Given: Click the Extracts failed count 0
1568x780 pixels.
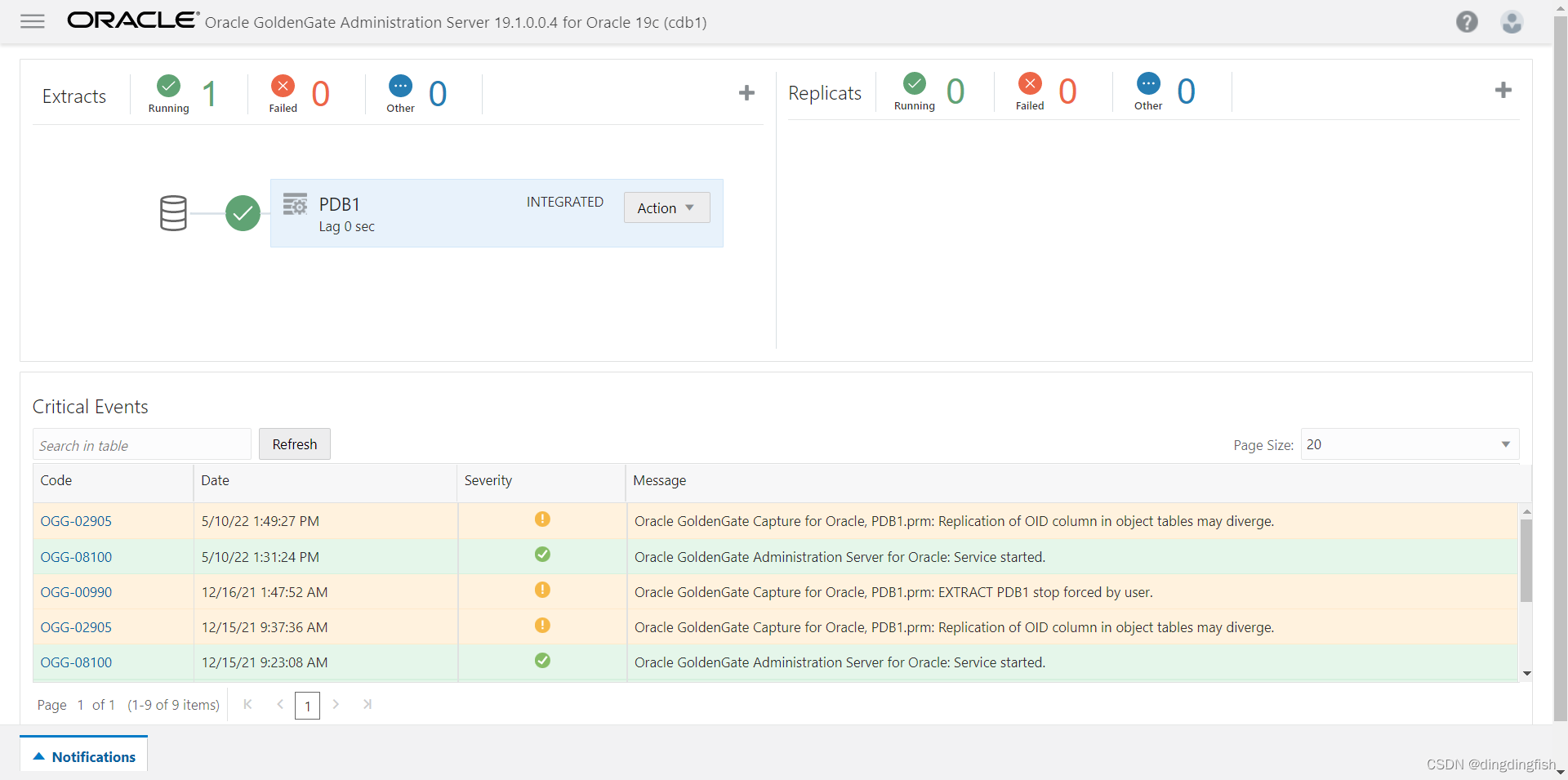Looking at the screenshot, I should 320,94.
